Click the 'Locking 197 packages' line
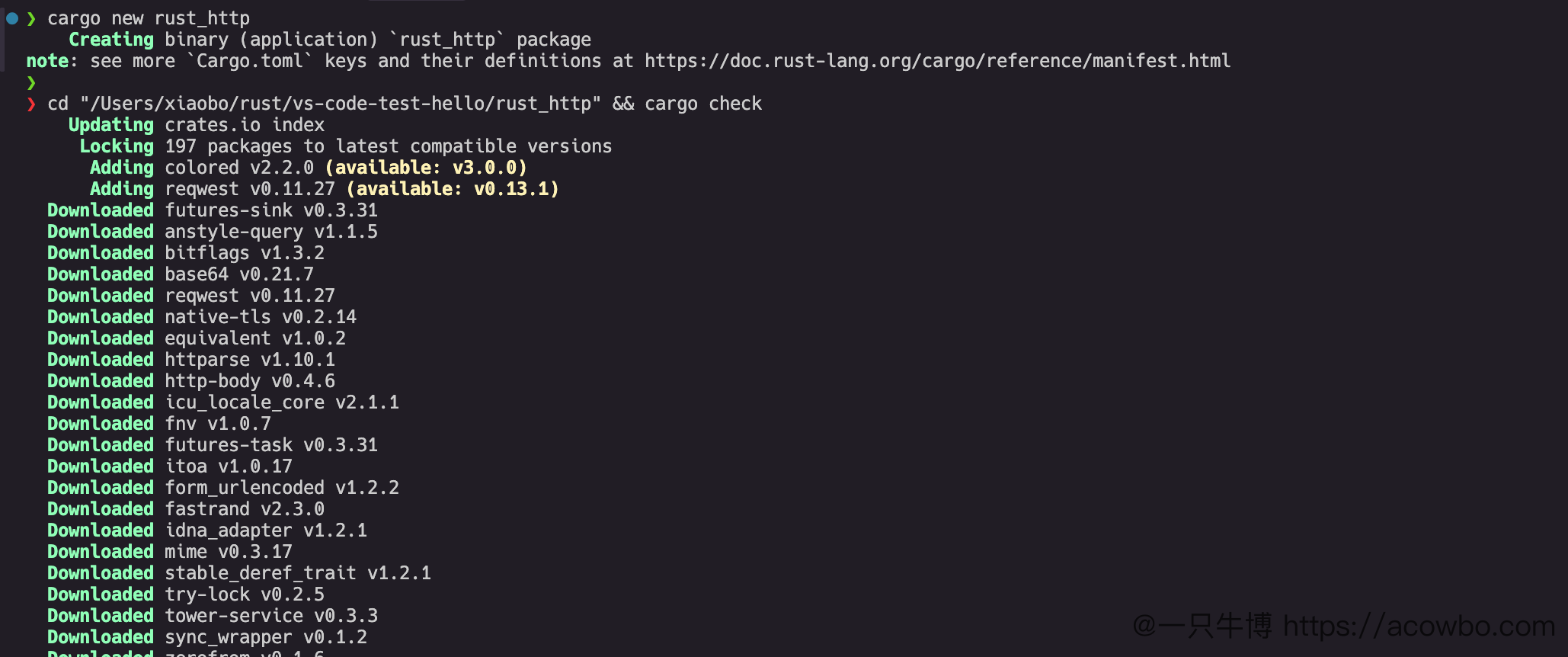This screenshot has height=657, width=1568. (x=346, y=146)
